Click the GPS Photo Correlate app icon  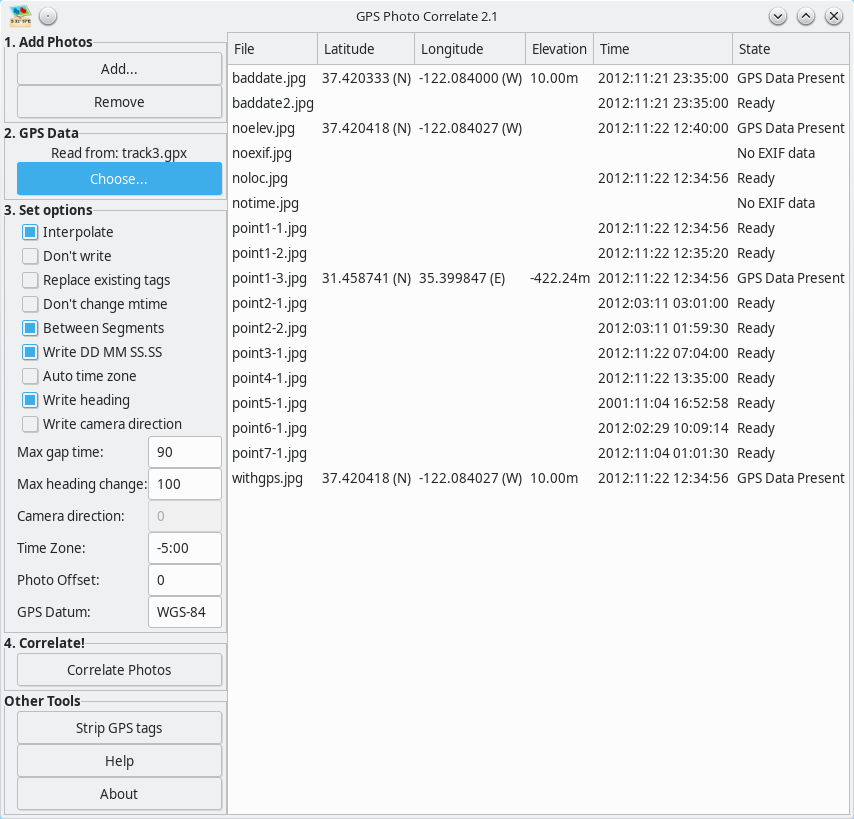point(20,16)
